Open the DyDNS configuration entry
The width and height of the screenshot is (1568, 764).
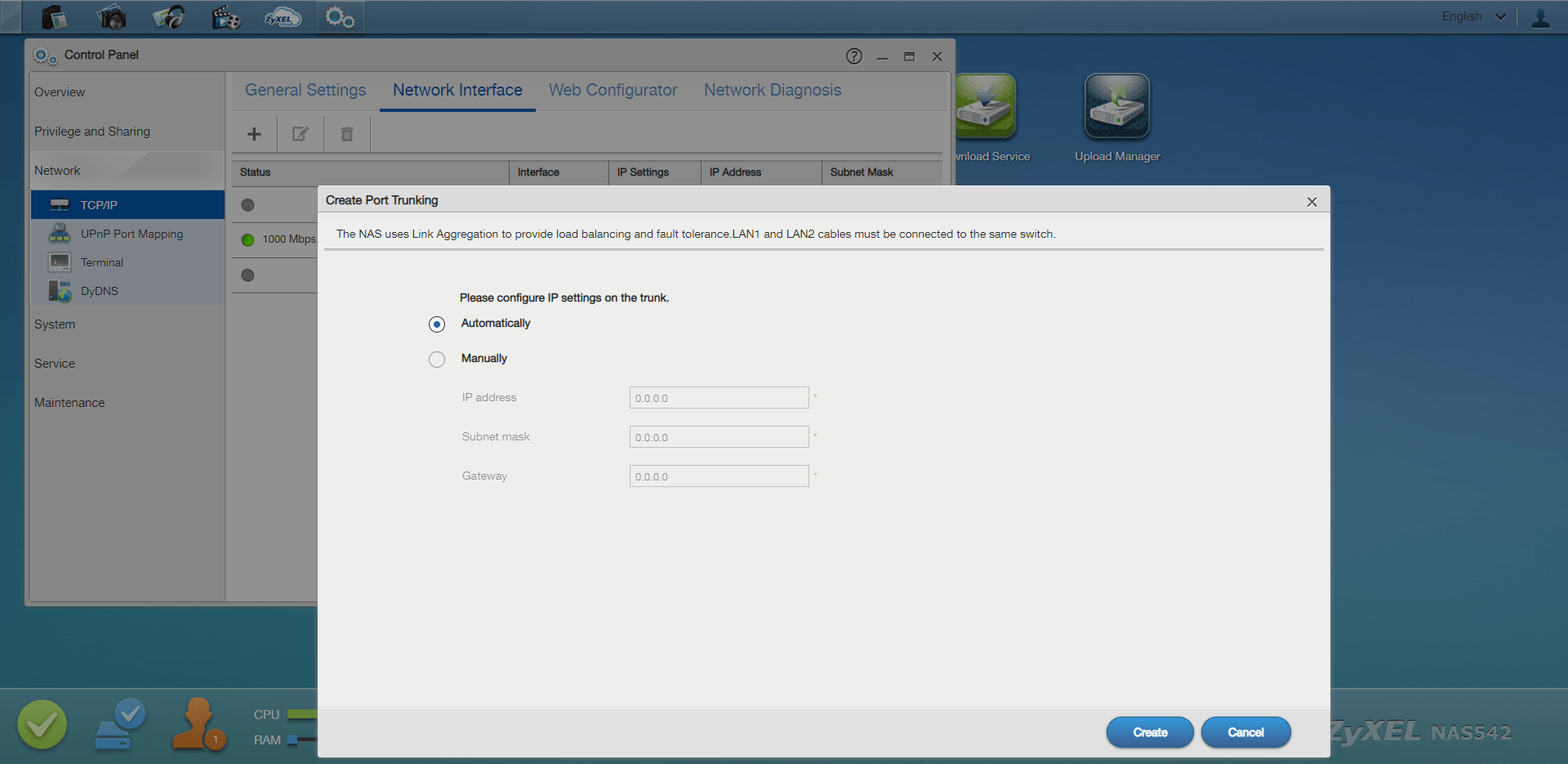pos(99,291)
